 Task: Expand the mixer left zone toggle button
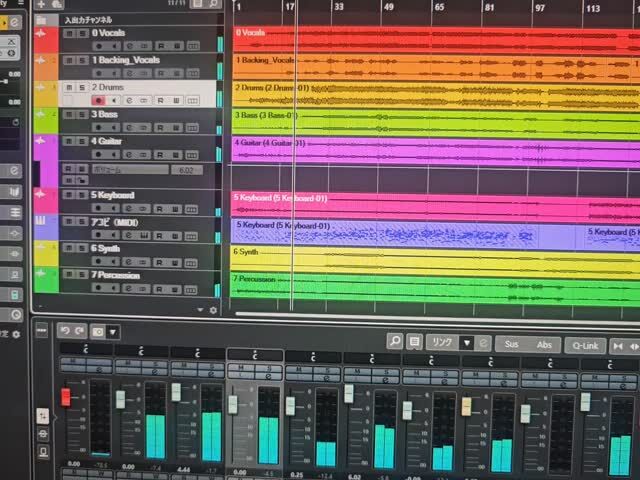[42, 330]
